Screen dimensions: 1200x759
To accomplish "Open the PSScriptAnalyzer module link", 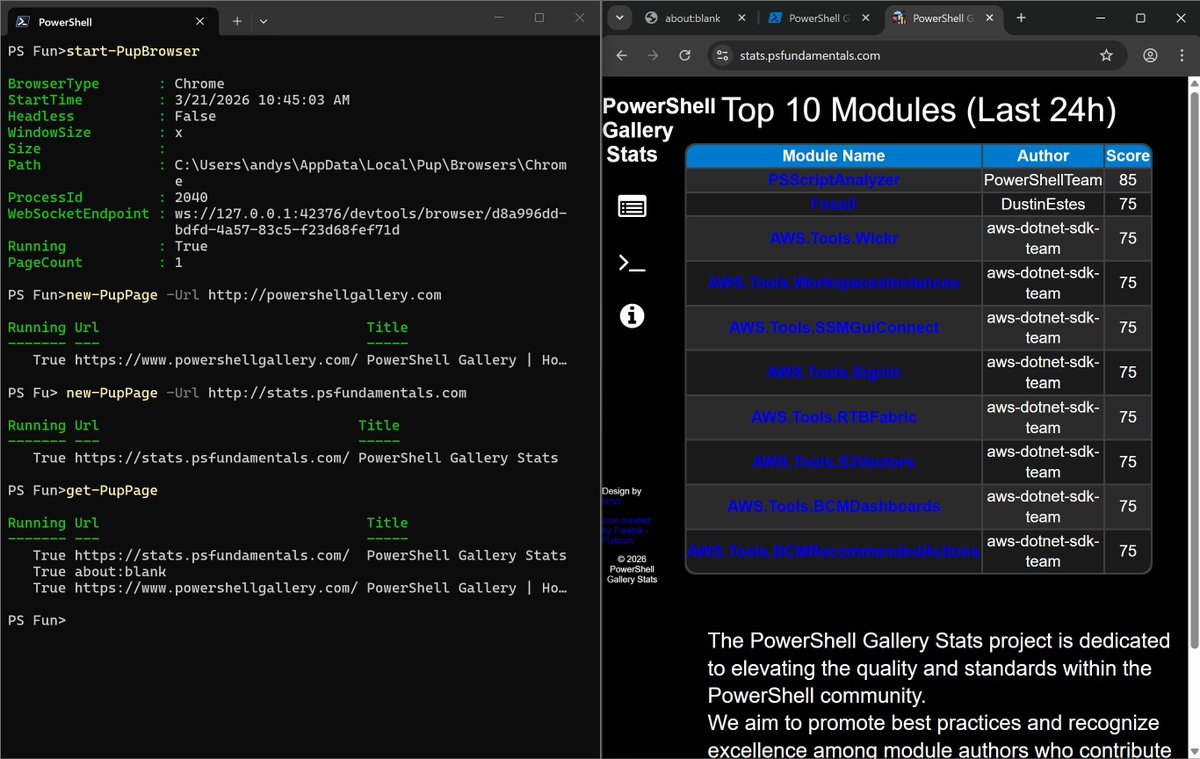I will 833,181.
